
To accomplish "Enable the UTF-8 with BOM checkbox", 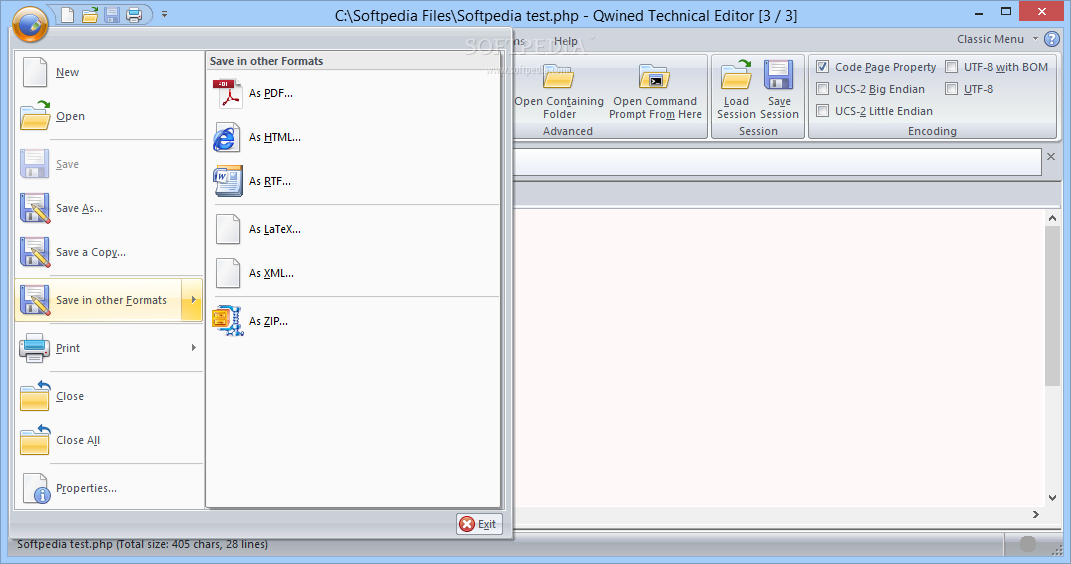I will click(951, 67).
